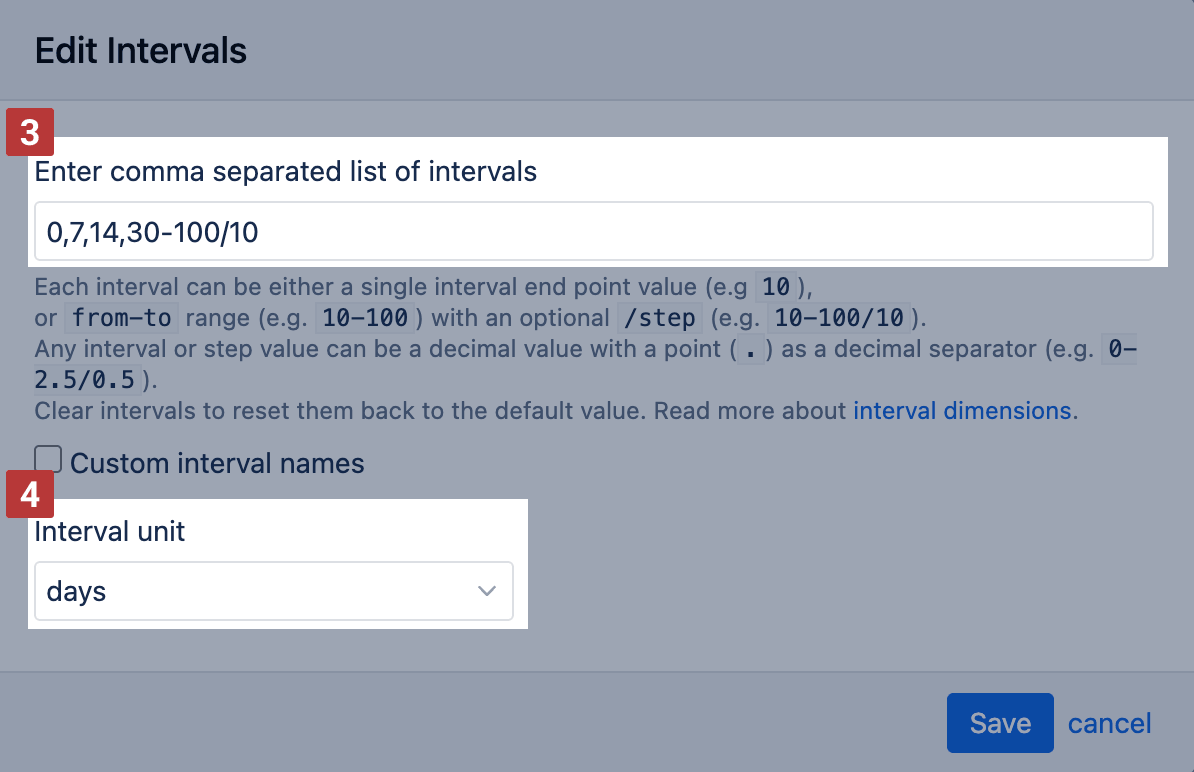Click the red number 3 badge
1194x772 pixels.
coord(30,132)
